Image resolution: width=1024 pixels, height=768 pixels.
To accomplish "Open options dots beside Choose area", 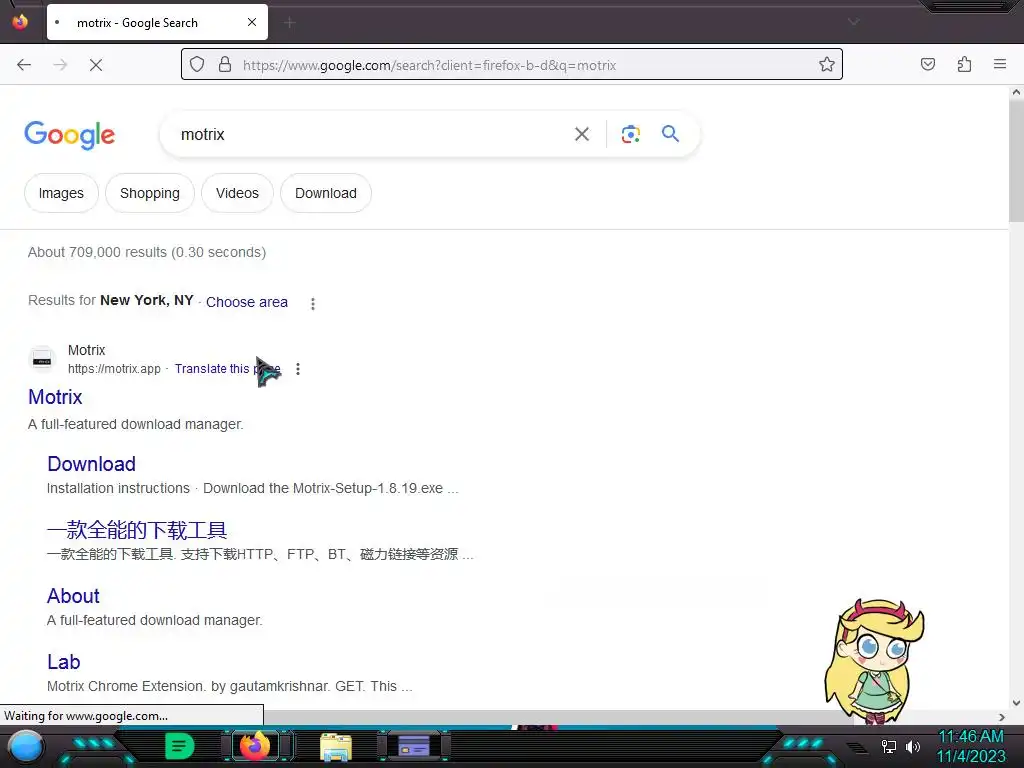I will coord(313,304).
